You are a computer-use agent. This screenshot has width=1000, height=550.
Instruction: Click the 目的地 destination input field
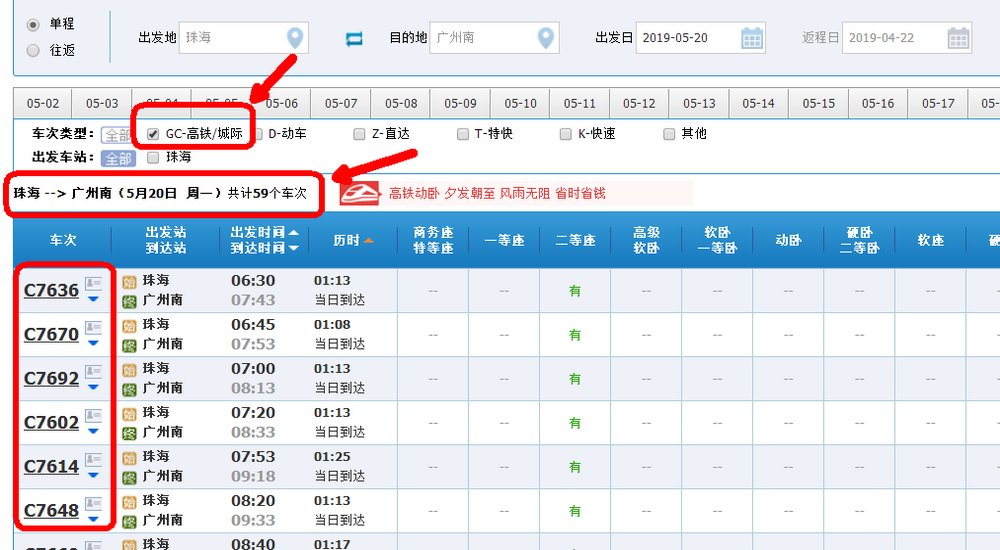tap(494, 38)
